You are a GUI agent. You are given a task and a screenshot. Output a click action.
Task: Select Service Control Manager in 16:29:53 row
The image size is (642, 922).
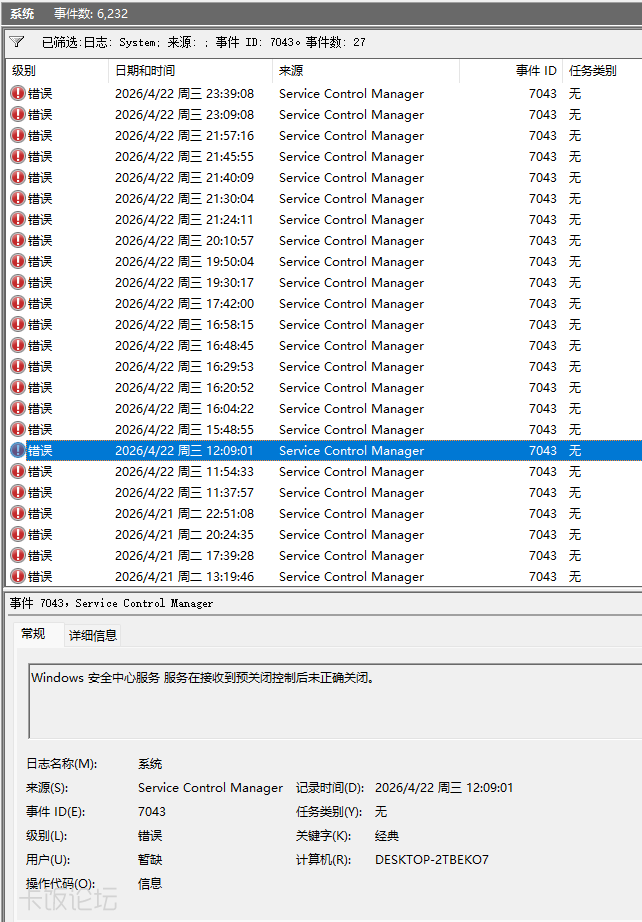[352, 367]
